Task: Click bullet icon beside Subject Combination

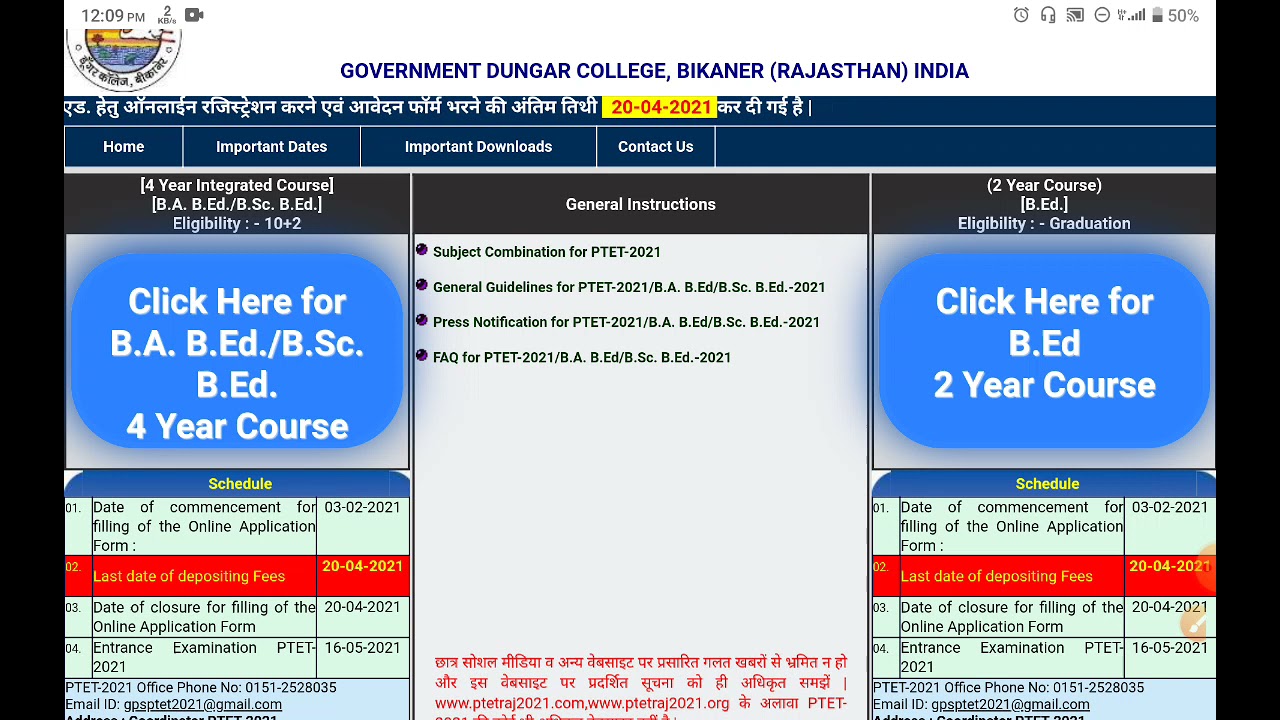Action: coord(422,250)
